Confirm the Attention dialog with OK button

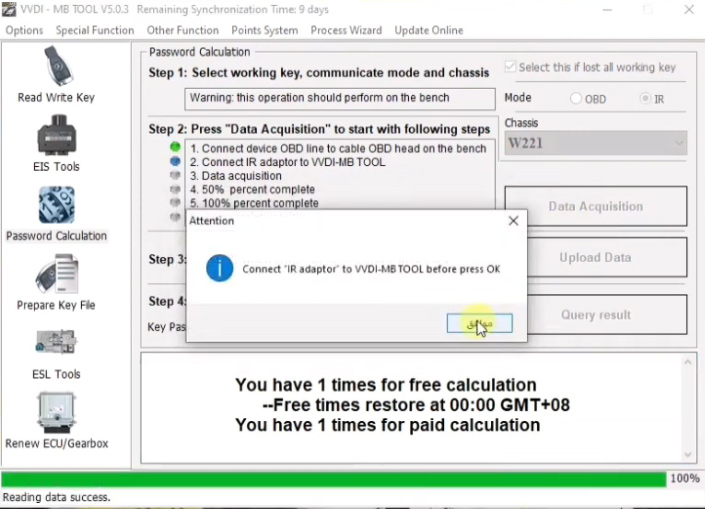tap(479, 323)
